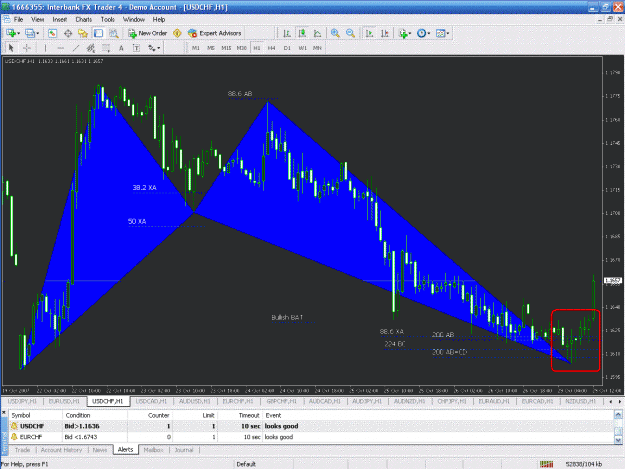Toggle the Terminal window icon
This screenshot has height=469, width=625.
tap(98, 33)
